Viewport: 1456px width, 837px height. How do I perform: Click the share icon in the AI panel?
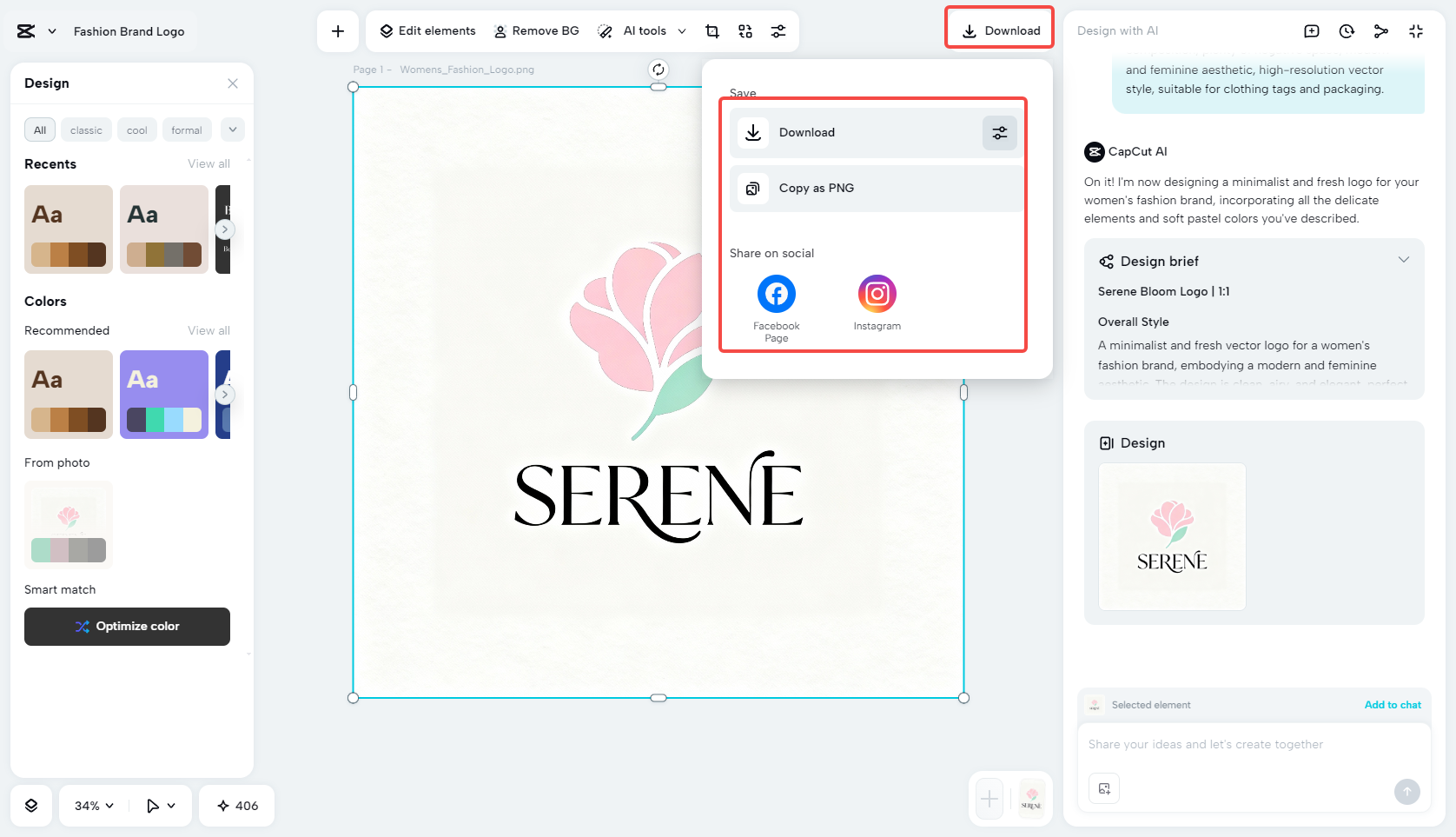[x=1381, y=30]
